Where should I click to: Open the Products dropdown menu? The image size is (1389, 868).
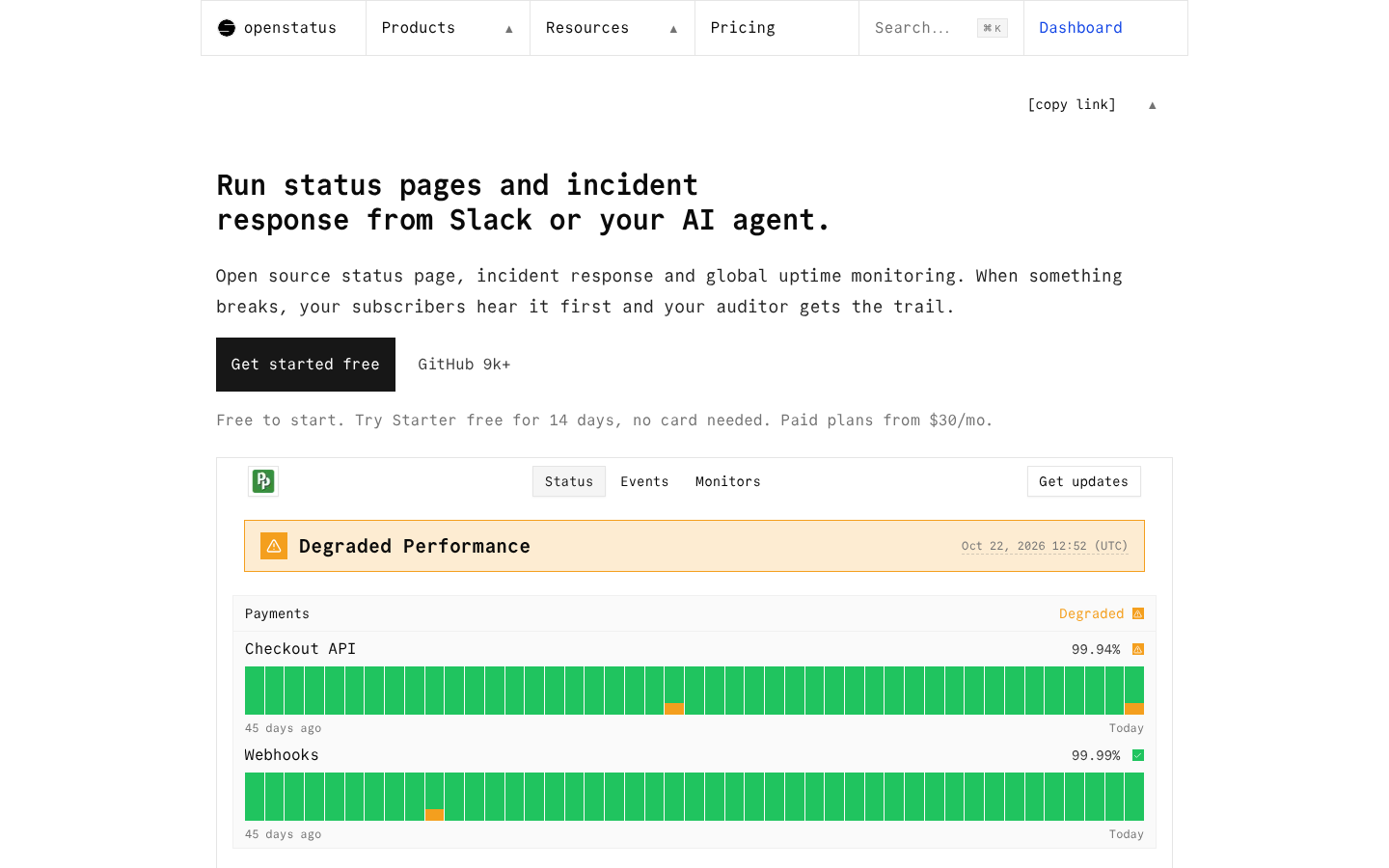[x=448, y=28]
